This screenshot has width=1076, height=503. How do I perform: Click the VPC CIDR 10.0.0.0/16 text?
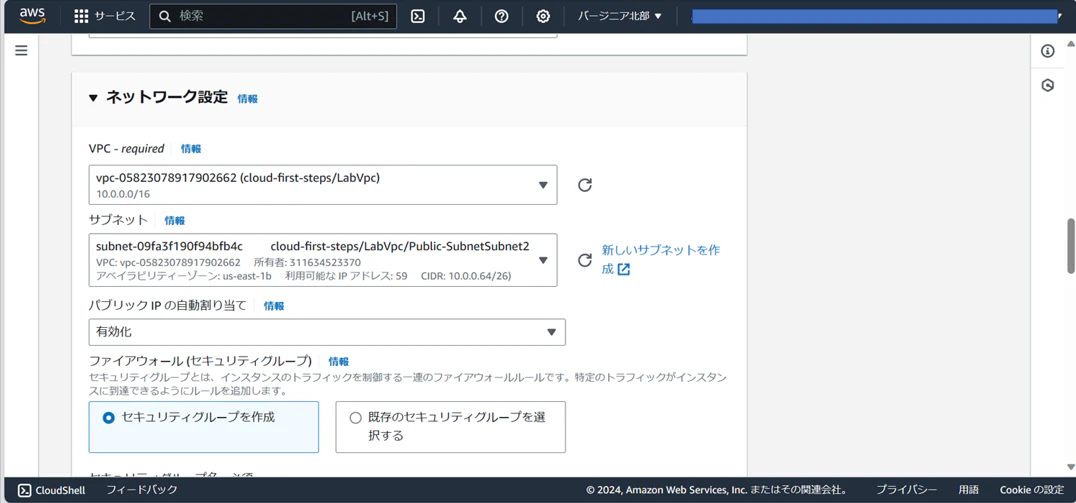(x=123, y=194)
